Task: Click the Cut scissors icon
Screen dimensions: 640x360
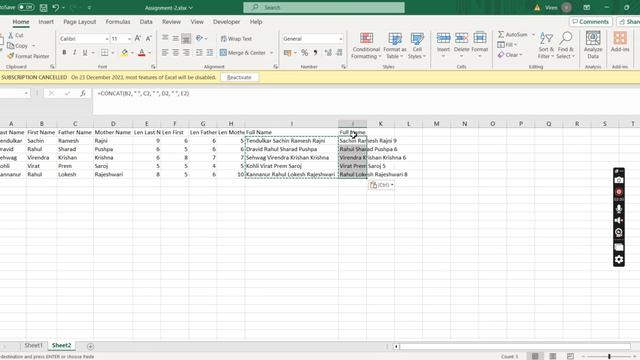Action: point(11,36)
